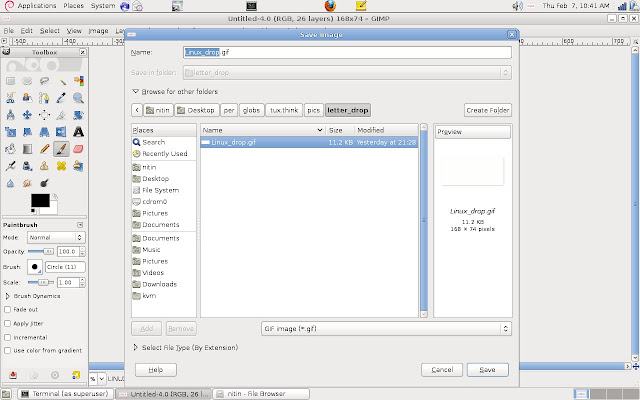Select the Blend gradient tool
This screenshot has height=400, width=640.
(x=27, y=149)
